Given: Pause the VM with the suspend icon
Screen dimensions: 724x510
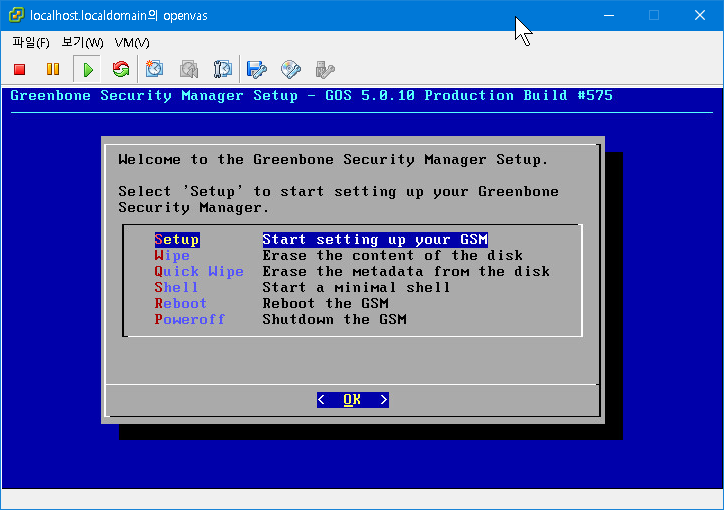Looking at the screenshot, I should point(53,69).
